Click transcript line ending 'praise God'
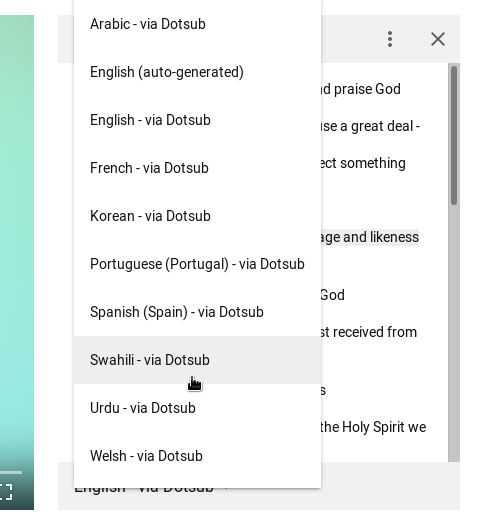The image size is (482, 526). tap(361, 89)
